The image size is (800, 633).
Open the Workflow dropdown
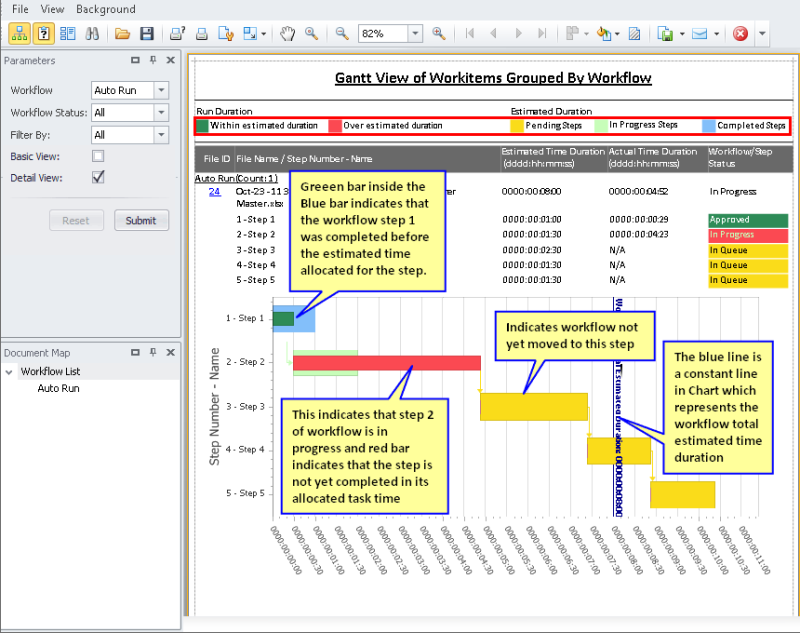161,90
